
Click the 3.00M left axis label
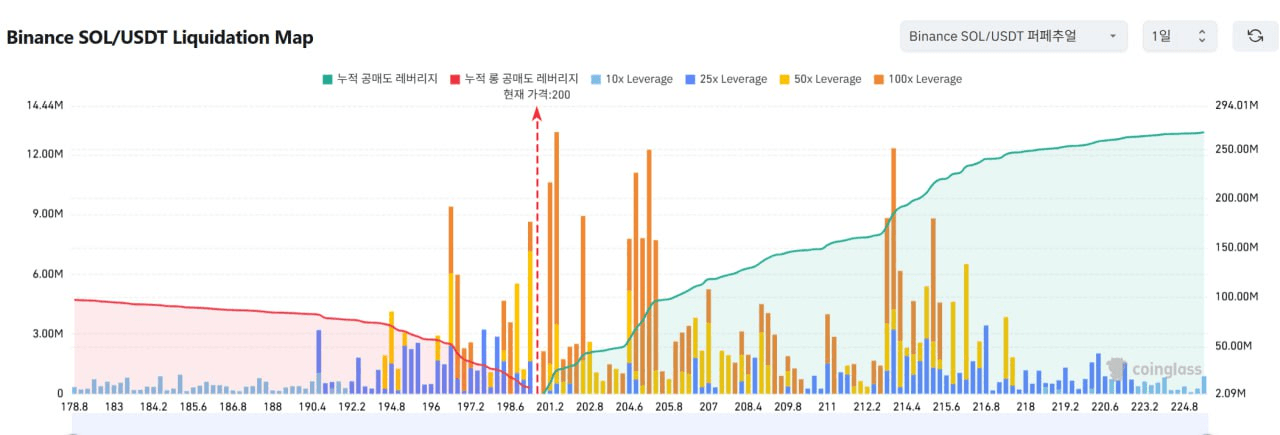(50, 334)
